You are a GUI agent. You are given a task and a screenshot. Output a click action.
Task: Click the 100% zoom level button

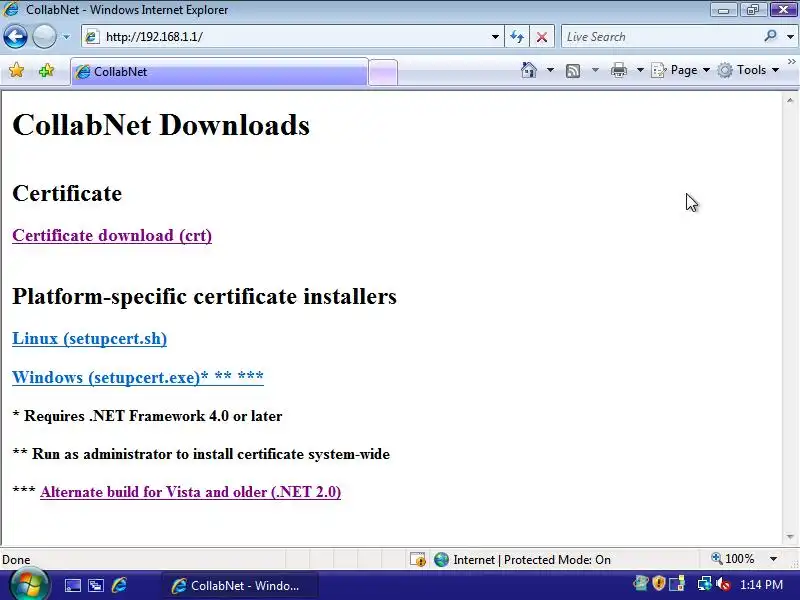[x=733, y=559]
